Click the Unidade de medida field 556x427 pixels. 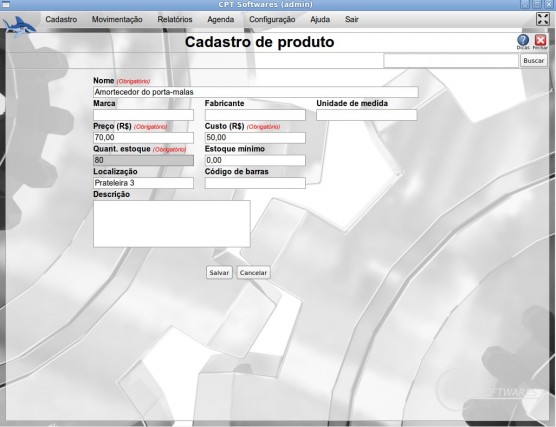(x=367, y=115)
